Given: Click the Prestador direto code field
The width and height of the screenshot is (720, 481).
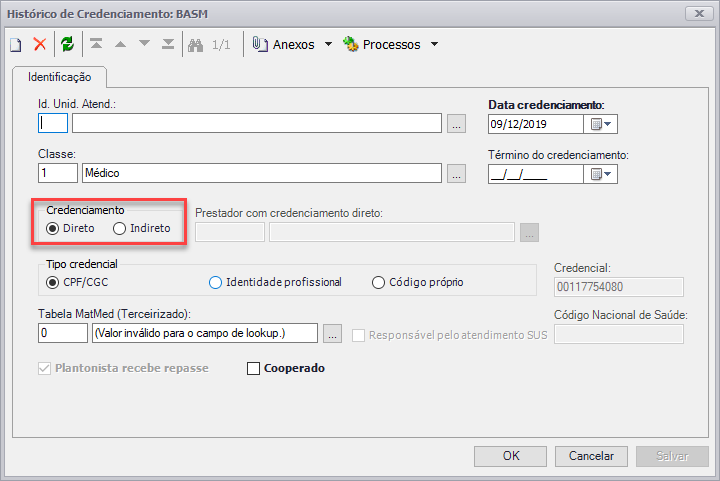Looking at the screenshot, I should pos(230,232).
